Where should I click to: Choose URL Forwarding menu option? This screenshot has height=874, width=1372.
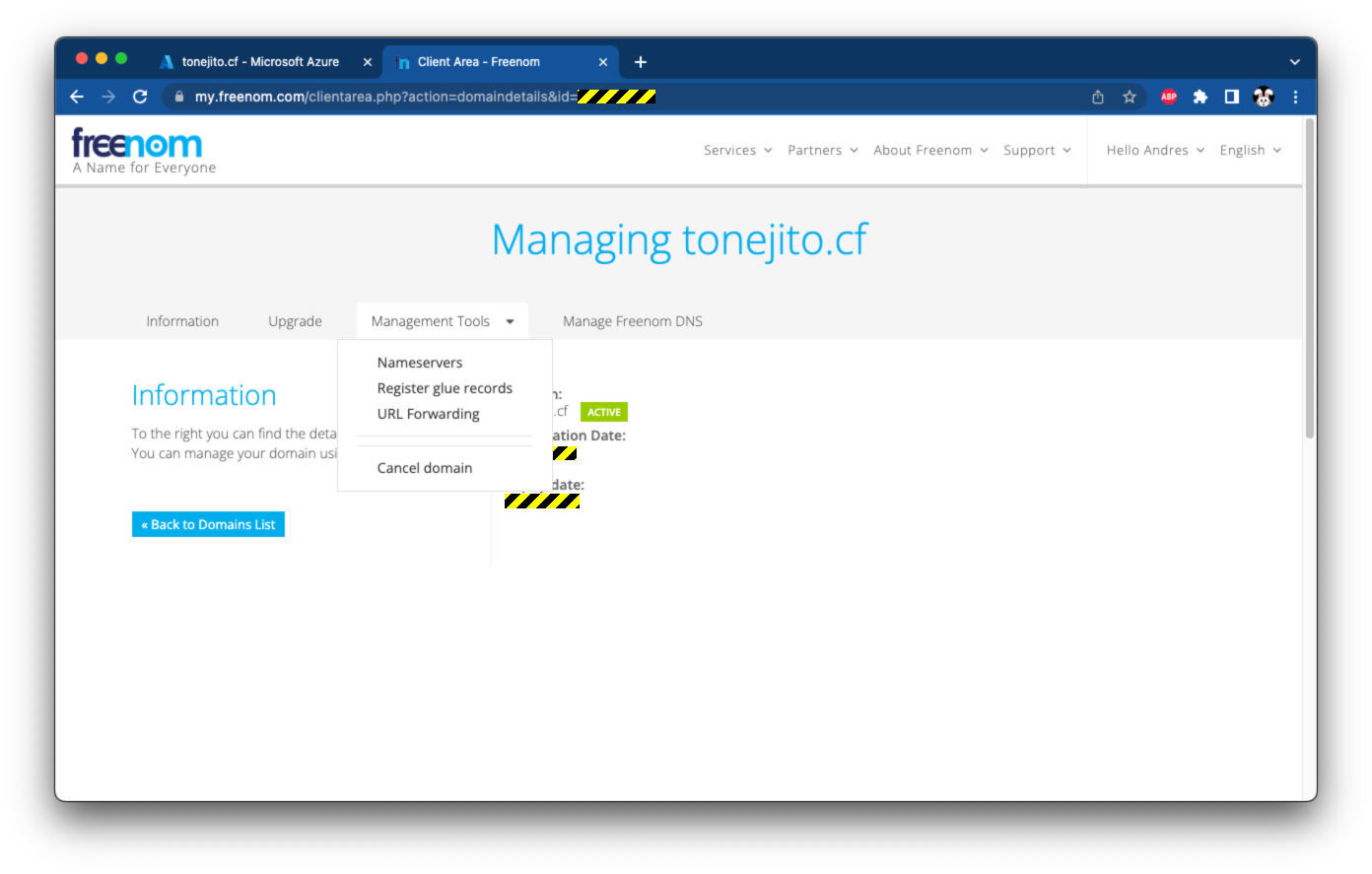(x=428, y=414)
